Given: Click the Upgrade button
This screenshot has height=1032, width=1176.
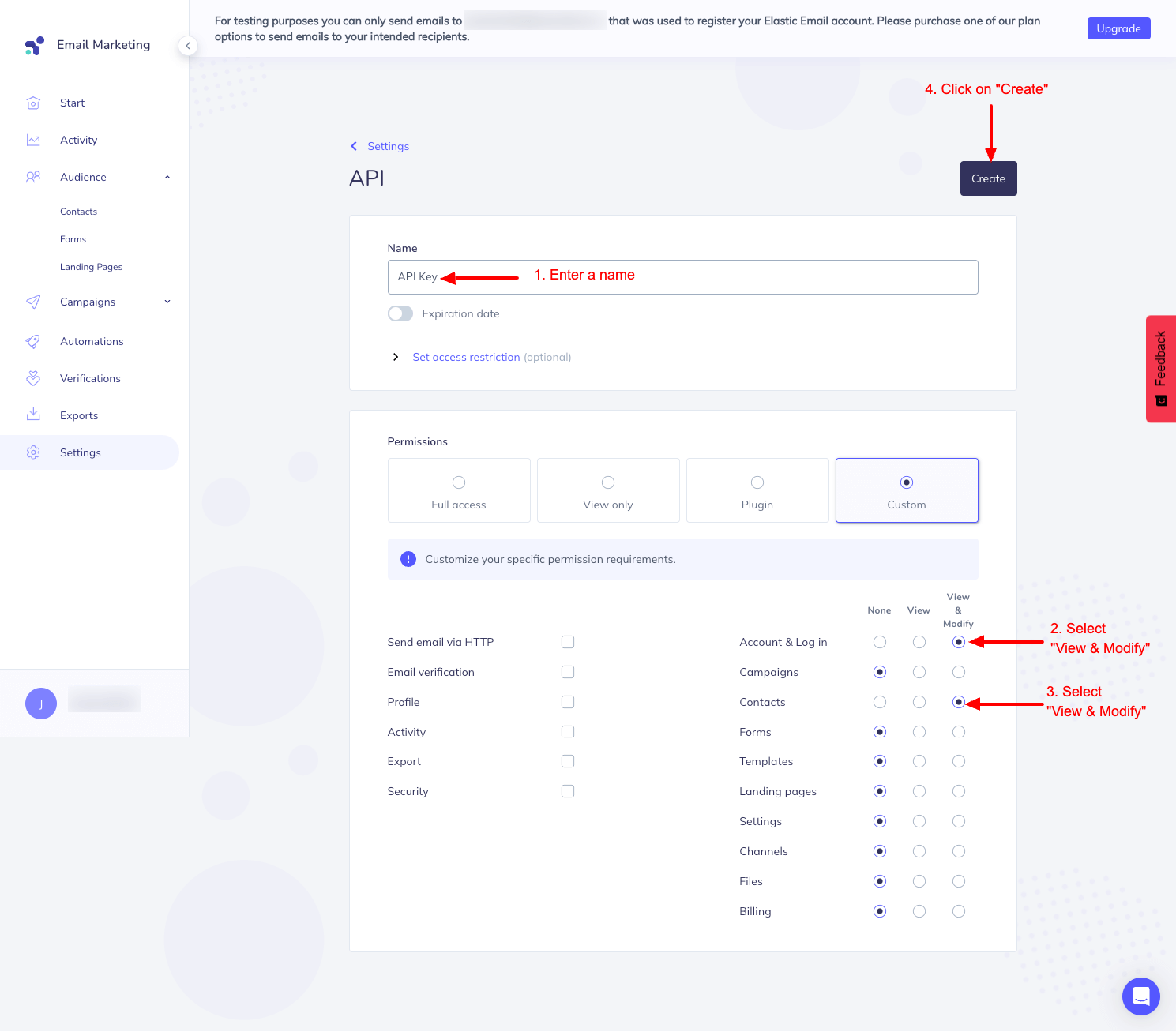Looking at the screenshot, I should pos(1118,29).
